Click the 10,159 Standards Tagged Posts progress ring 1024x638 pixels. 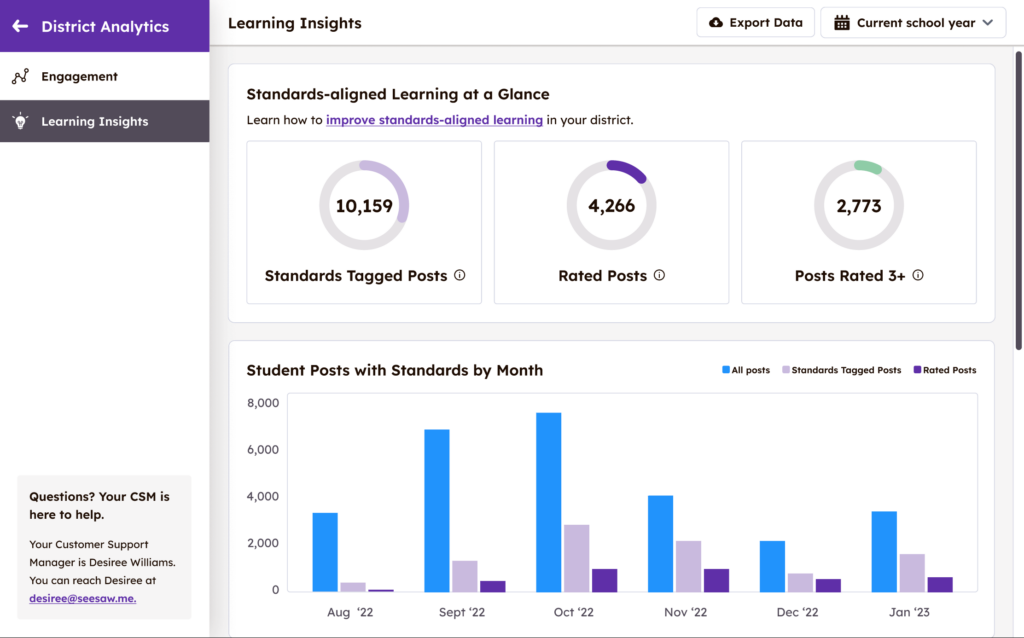(x=364, y=205)
